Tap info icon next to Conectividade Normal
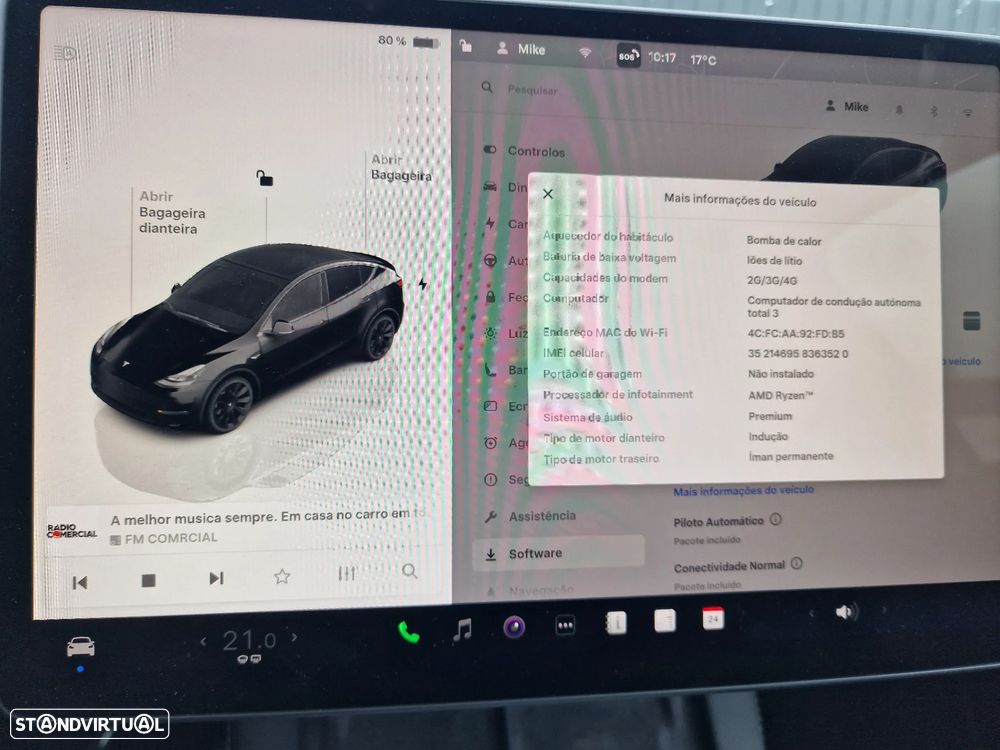This screenshot has height=750, width=1000. (x=797, y=563)
